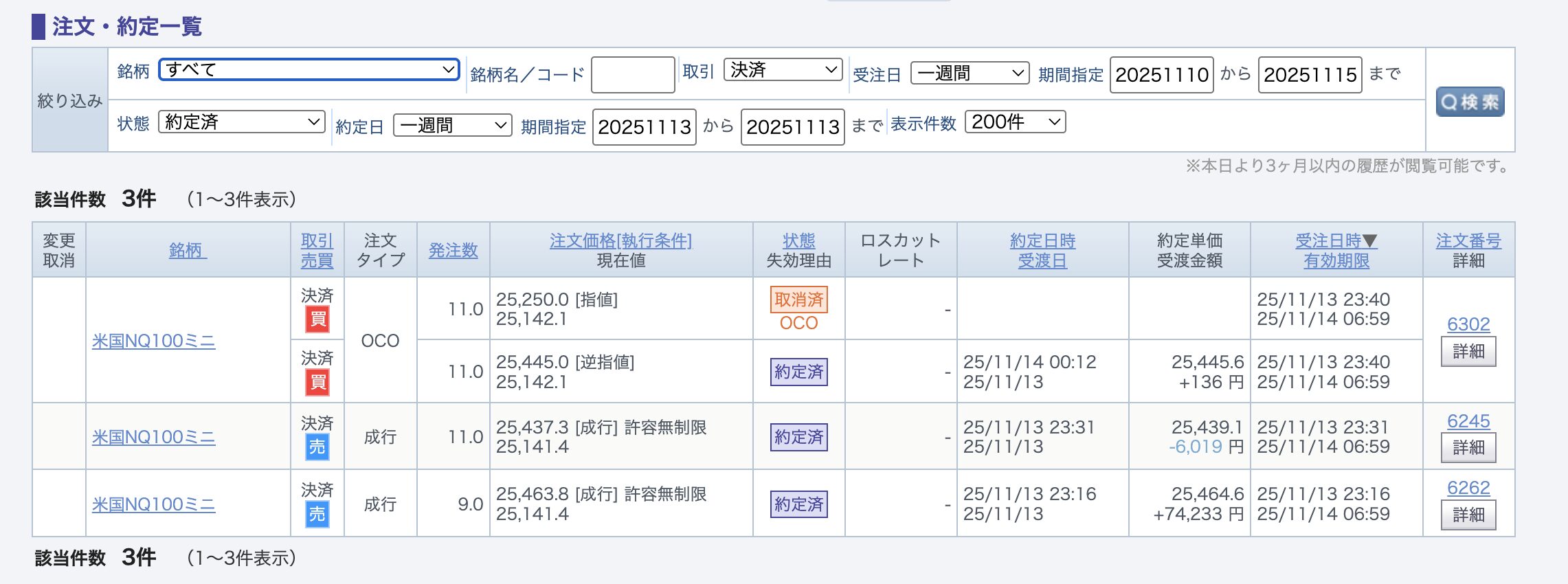Viewport: 1568px width, 584px height.
Task: Click the 受注日 start date field 20251110
Action: tap(1161, 74)
